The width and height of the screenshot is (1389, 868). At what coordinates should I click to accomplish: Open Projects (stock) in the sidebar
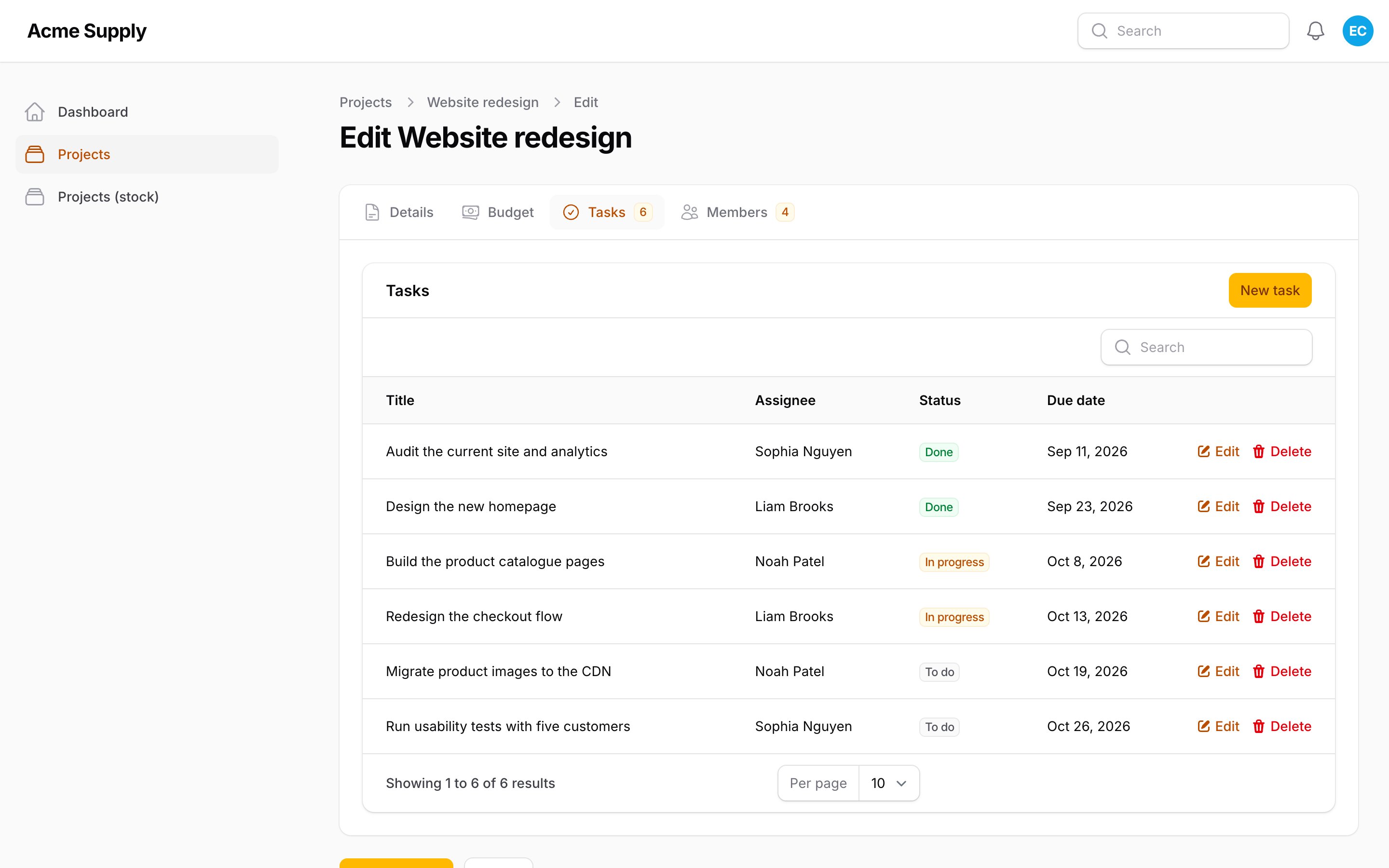coord(147,197)
